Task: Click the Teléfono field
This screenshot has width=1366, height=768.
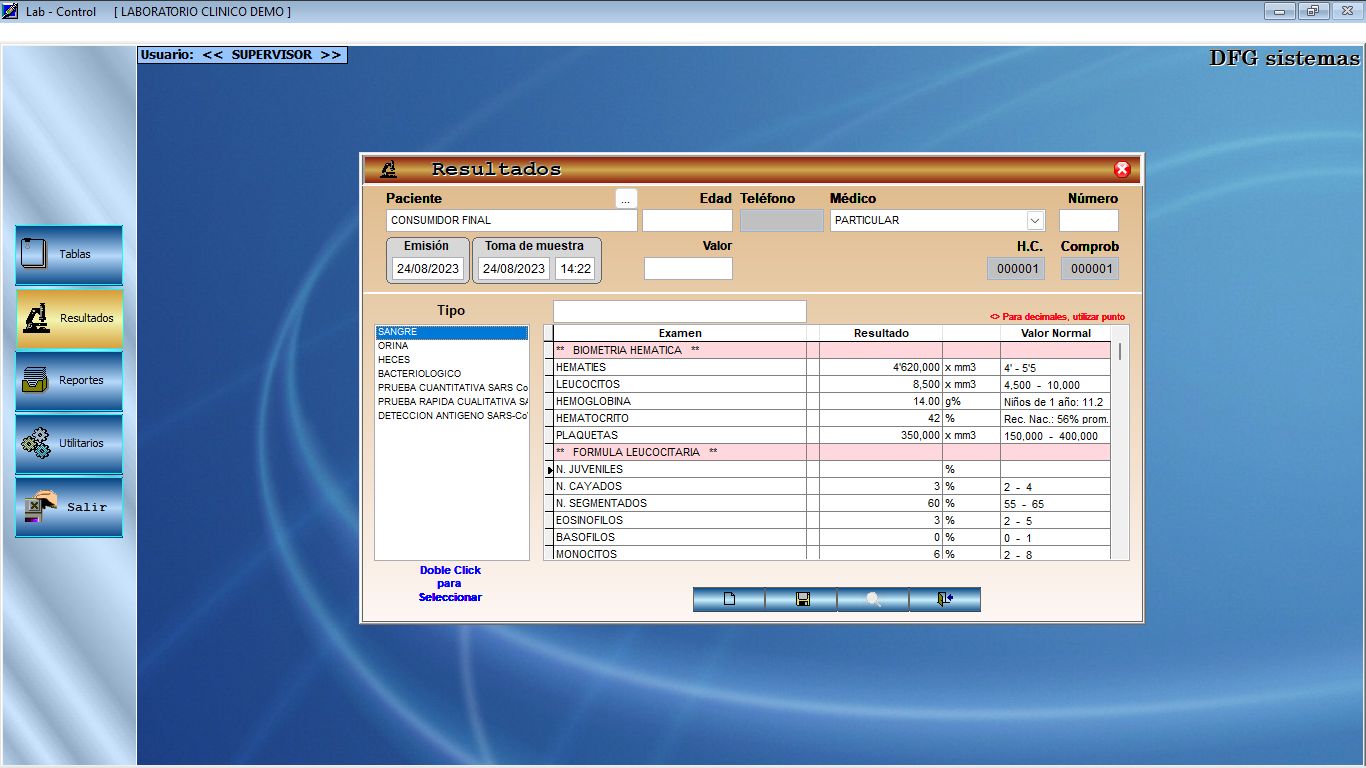Action: point(782,220)
